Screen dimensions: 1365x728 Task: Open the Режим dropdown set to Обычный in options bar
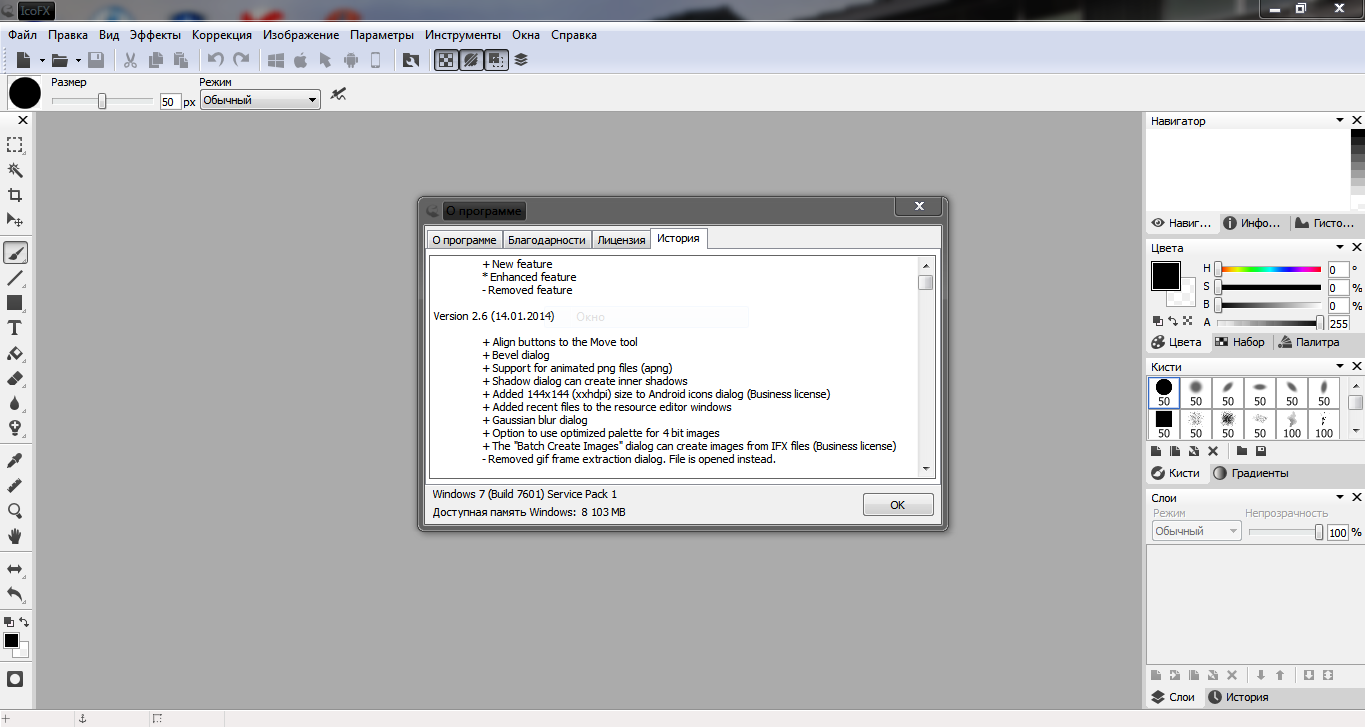[260, 100]
